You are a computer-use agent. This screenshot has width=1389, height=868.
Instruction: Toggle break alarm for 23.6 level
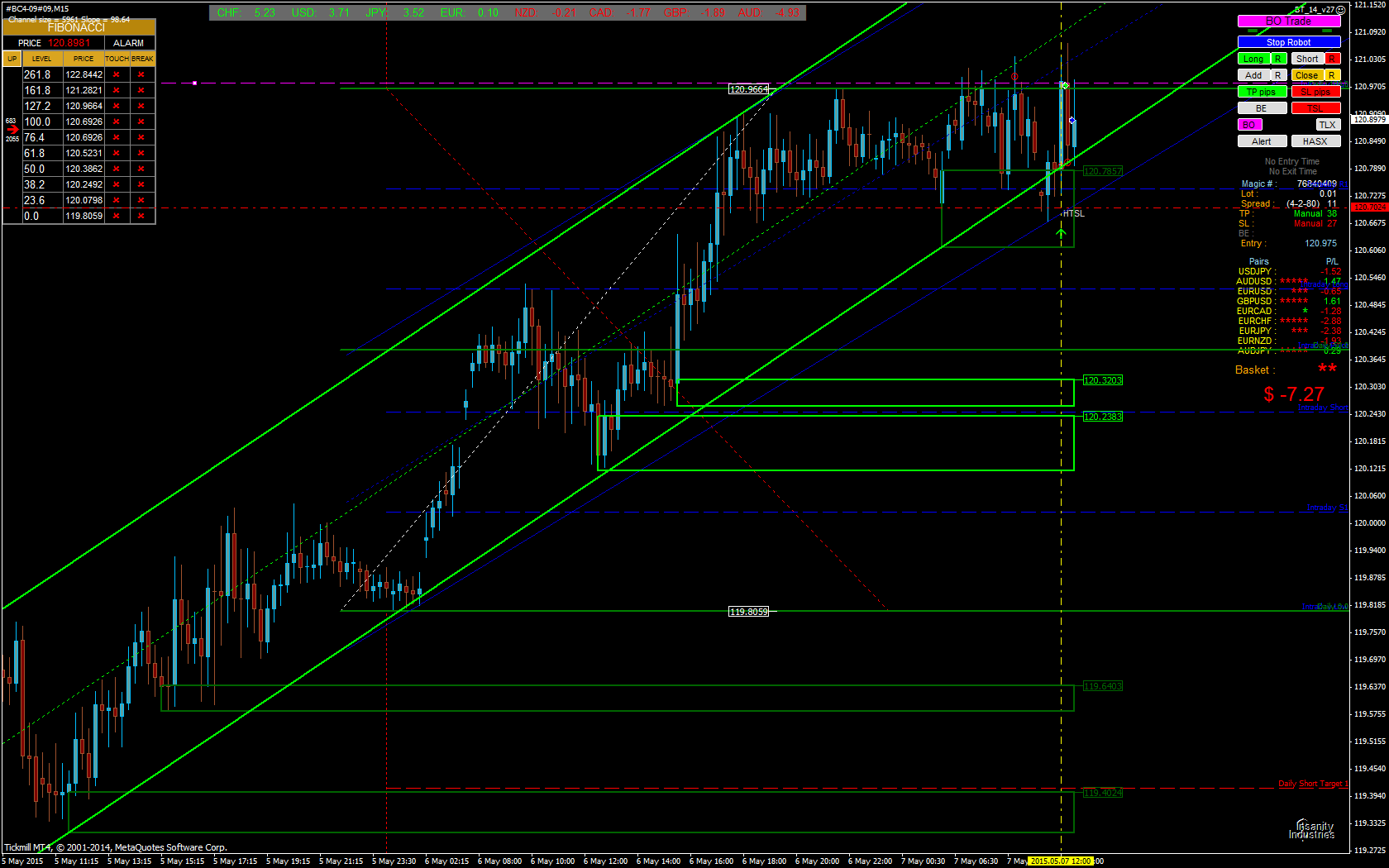(x=141, y=200)
